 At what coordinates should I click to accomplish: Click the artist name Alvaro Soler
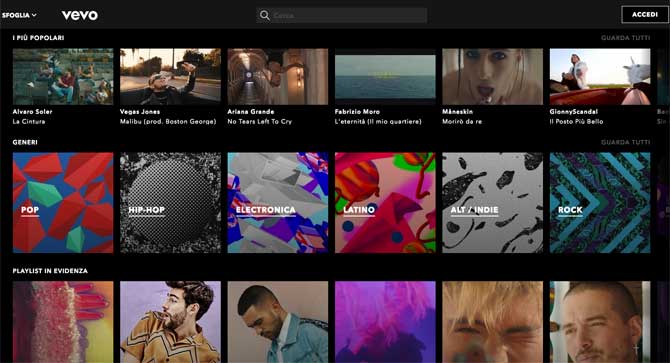pyautogui.click(x=32, y=111)
